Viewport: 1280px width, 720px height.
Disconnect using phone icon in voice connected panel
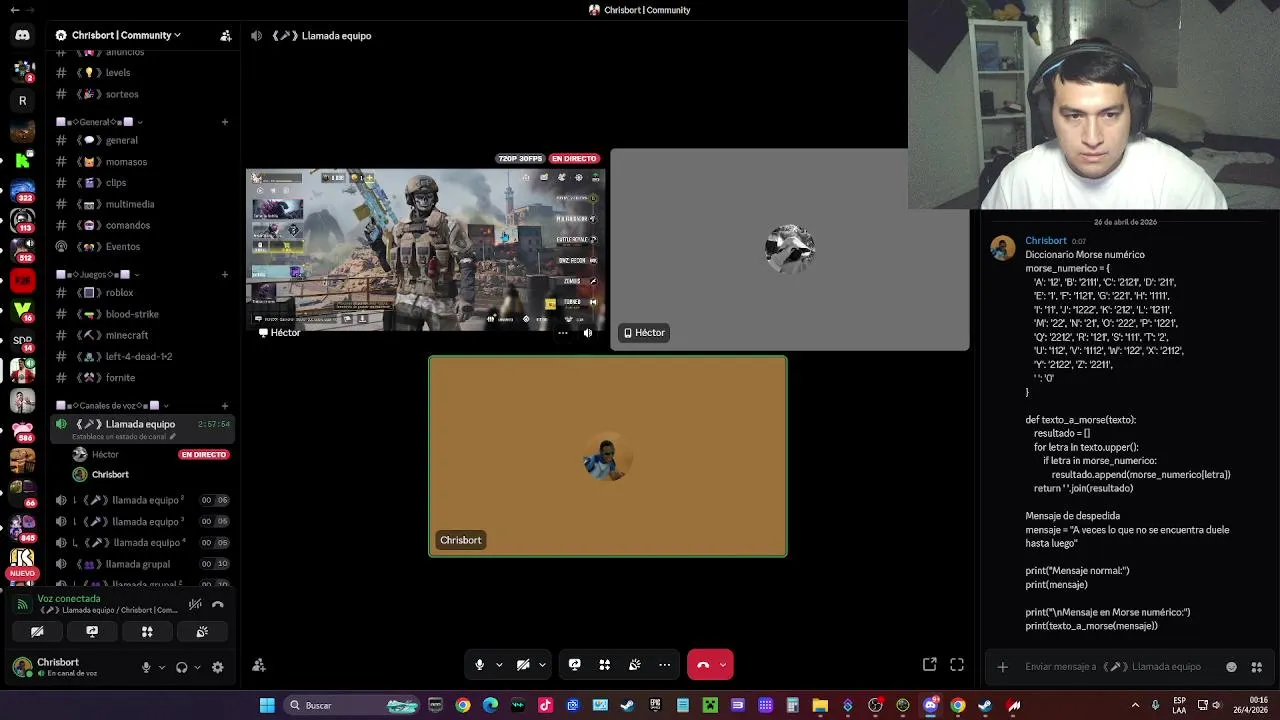(x=218, y=604)
